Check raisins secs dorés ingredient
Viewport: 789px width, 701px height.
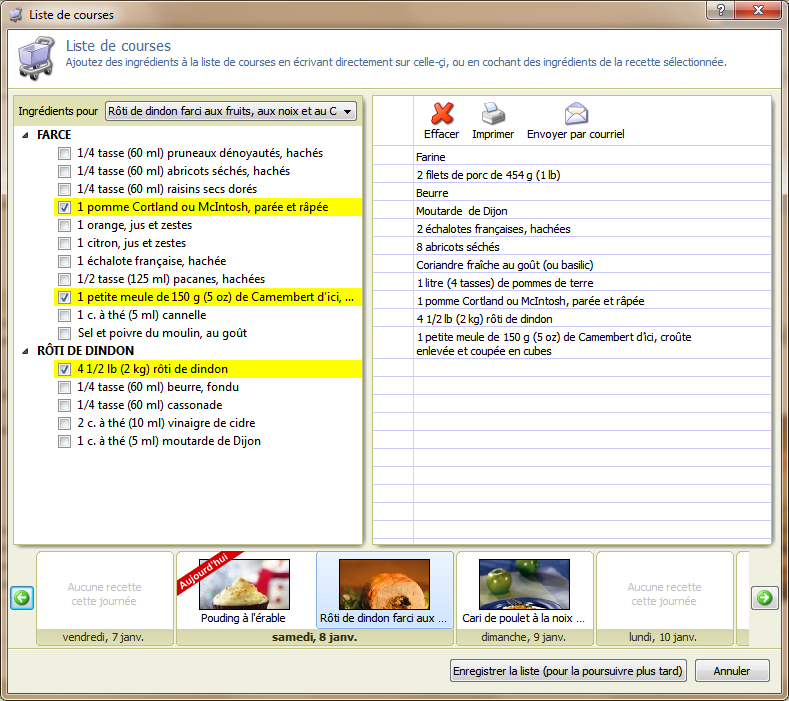pos(64,189)
